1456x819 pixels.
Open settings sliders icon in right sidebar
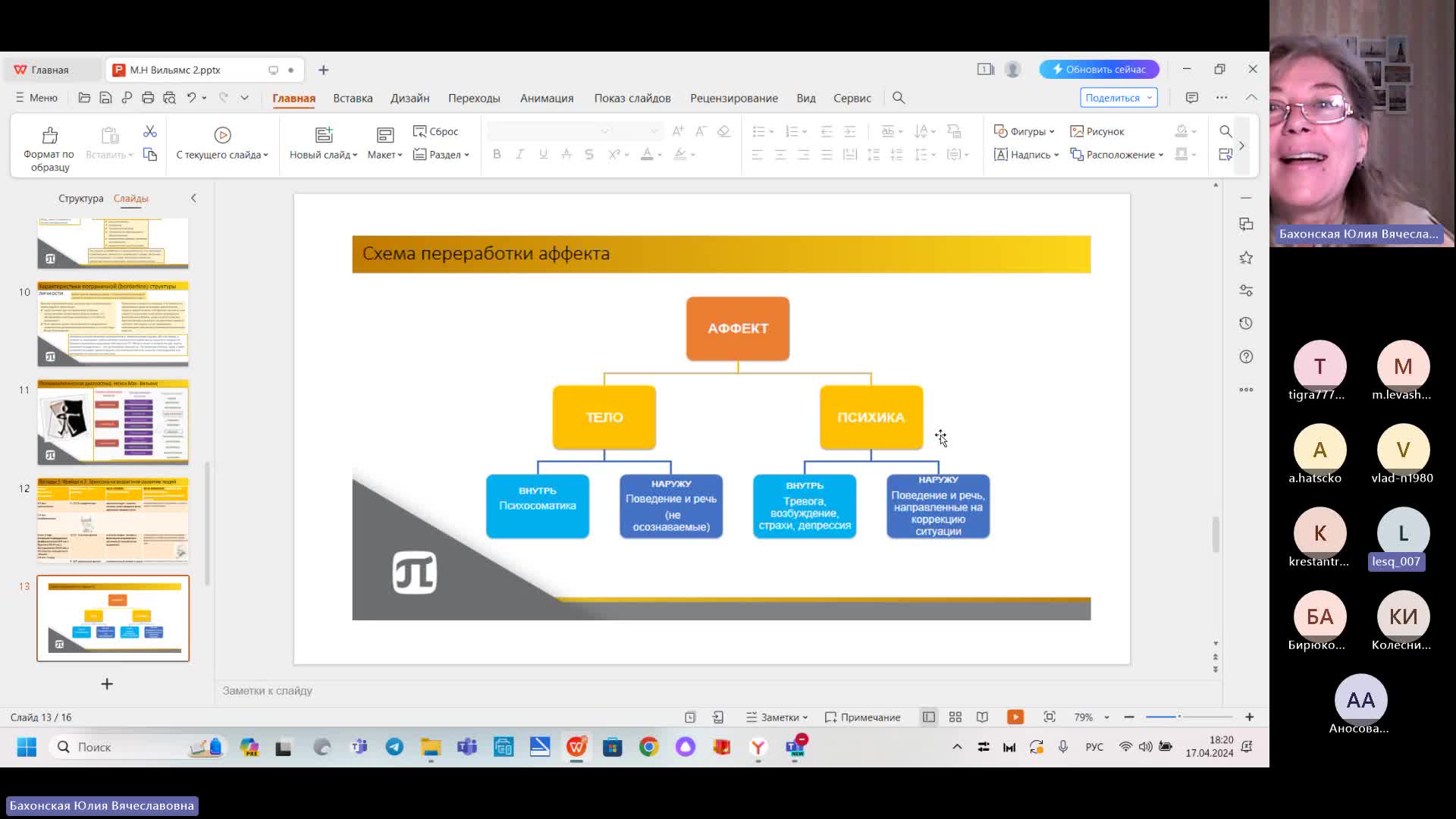pyautogui.click(x=1246, y=290)
